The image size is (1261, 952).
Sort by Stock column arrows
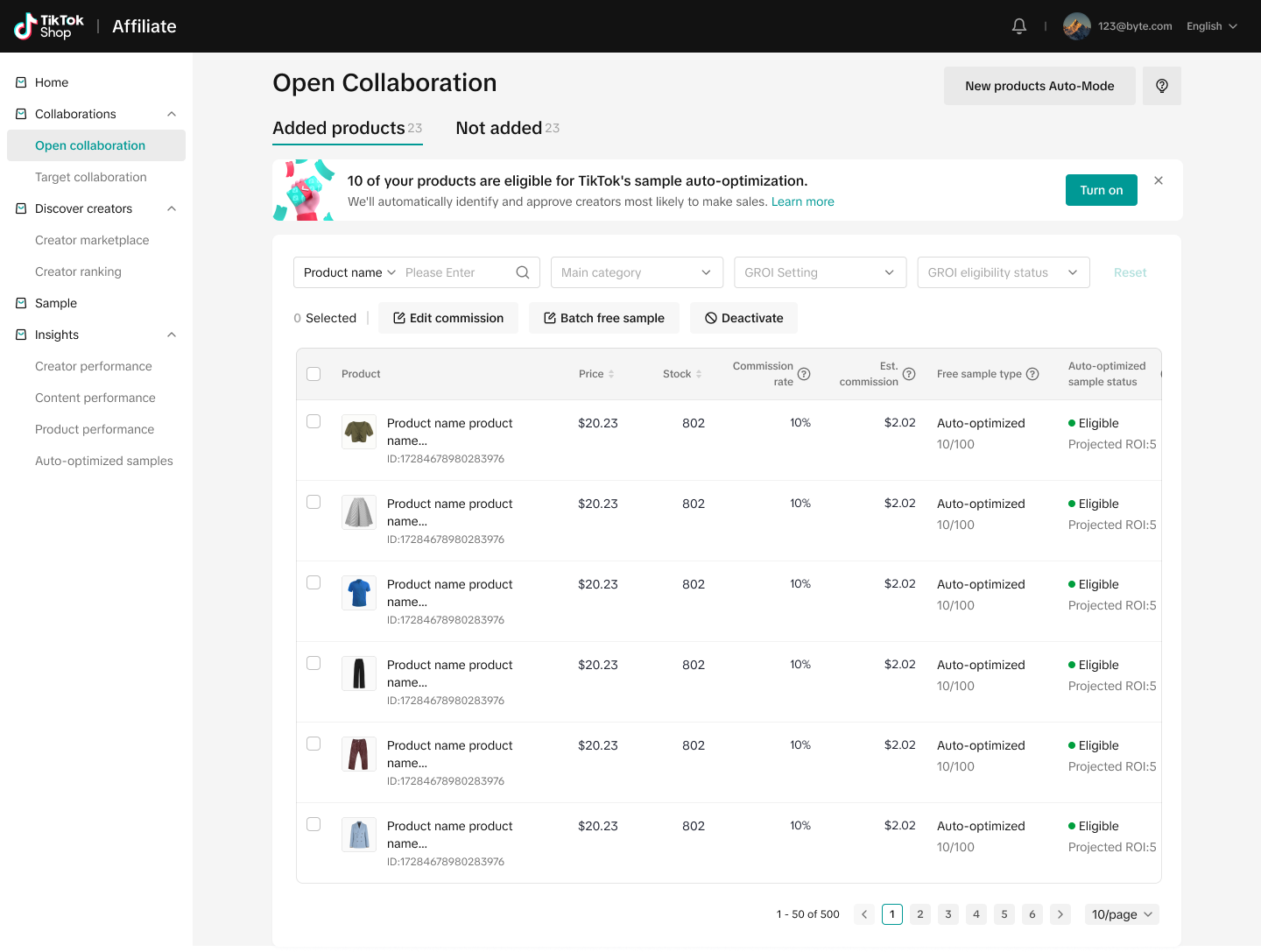click(699, 374)
